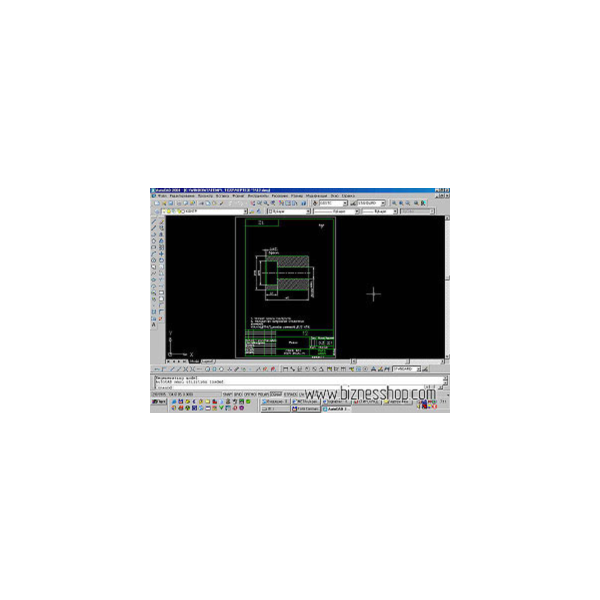Open the ByLayer linetype dropdown

[x=336, y=211]
